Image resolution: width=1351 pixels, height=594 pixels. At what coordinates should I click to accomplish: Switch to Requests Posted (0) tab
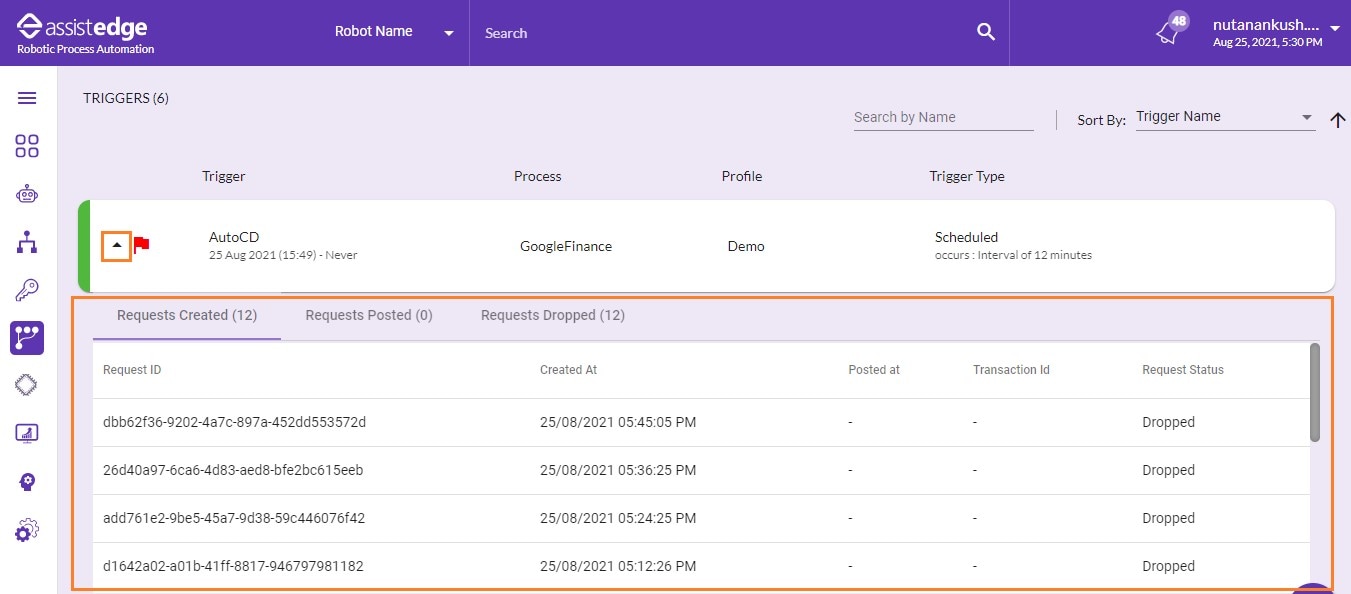(x=369, y=315)
